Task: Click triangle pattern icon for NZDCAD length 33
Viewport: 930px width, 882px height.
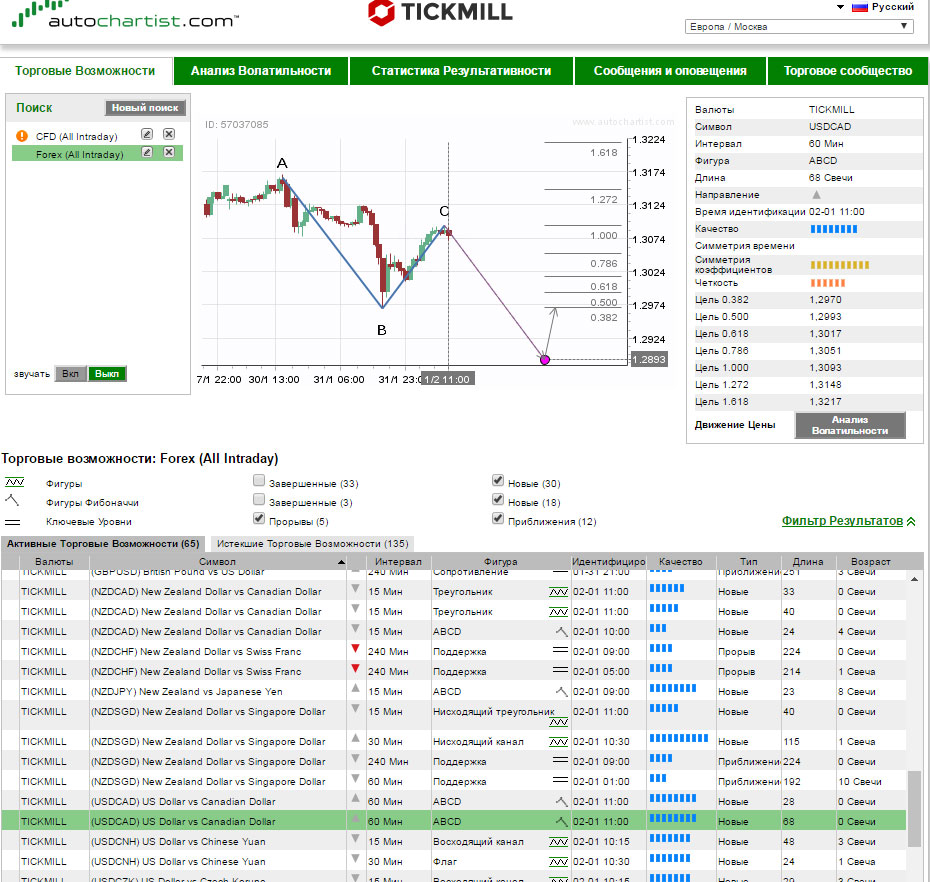Action: tap(559, 591)
